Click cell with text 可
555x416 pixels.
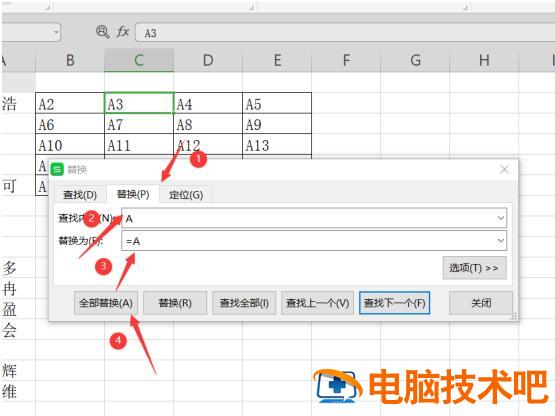pos(19,186)
